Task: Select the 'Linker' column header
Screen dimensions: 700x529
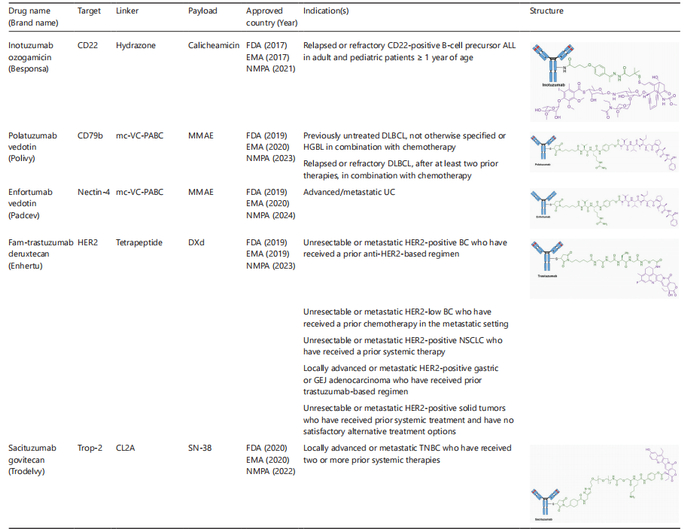Action: pyautogui.click(x=127, y=11)
